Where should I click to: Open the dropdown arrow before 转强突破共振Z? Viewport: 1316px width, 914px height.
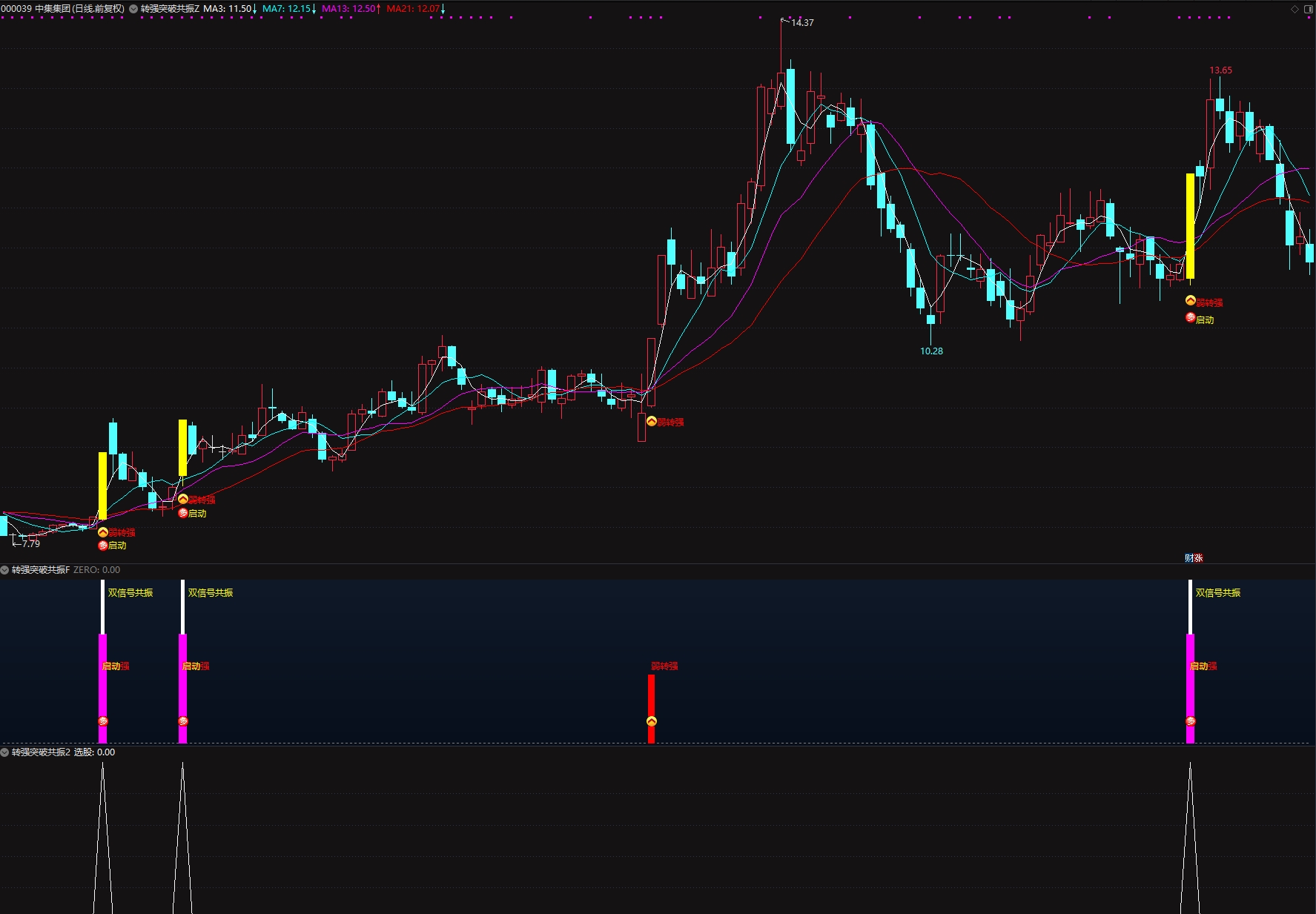133,9
